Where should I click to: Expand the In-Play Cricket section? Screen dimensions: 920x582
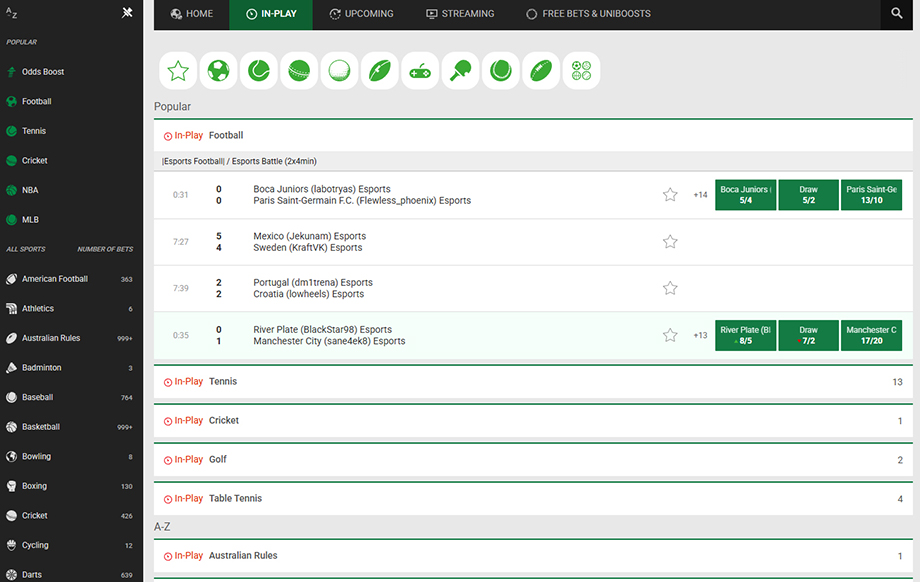533,421
